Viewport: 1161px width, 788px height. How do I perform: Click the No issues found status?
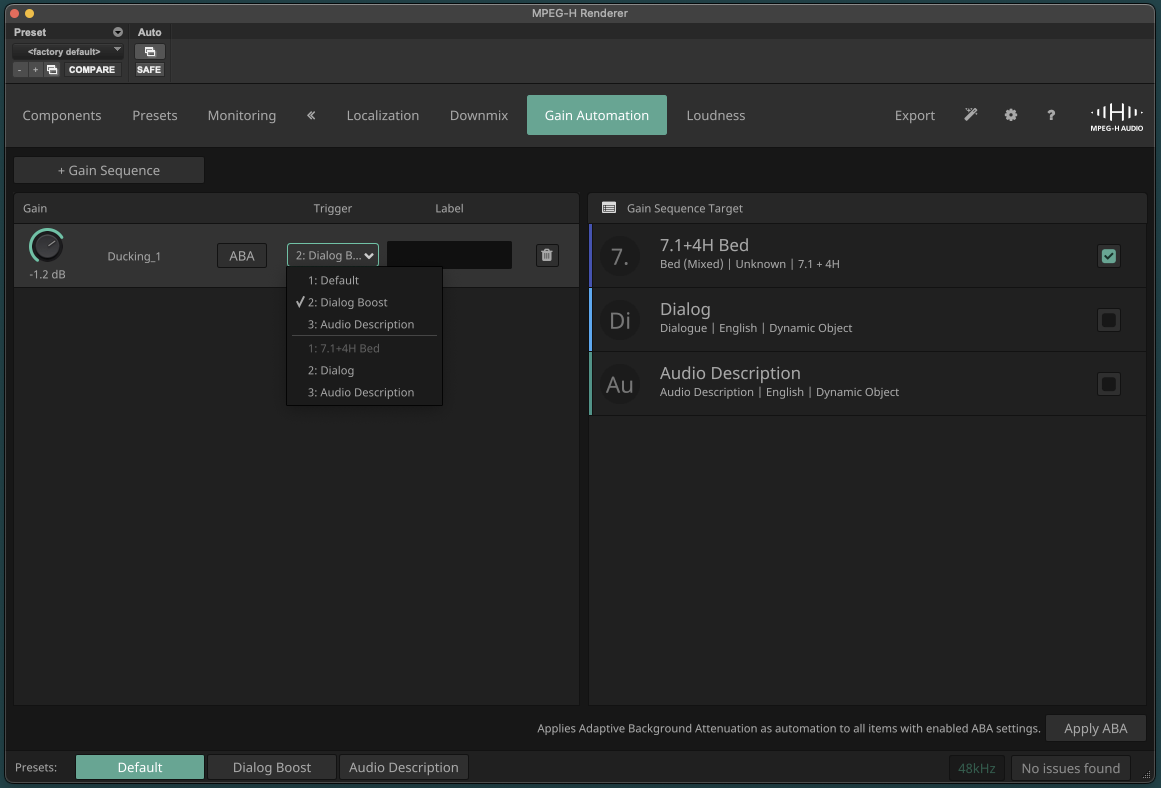pyautogui.click(x=1071, y=768)
